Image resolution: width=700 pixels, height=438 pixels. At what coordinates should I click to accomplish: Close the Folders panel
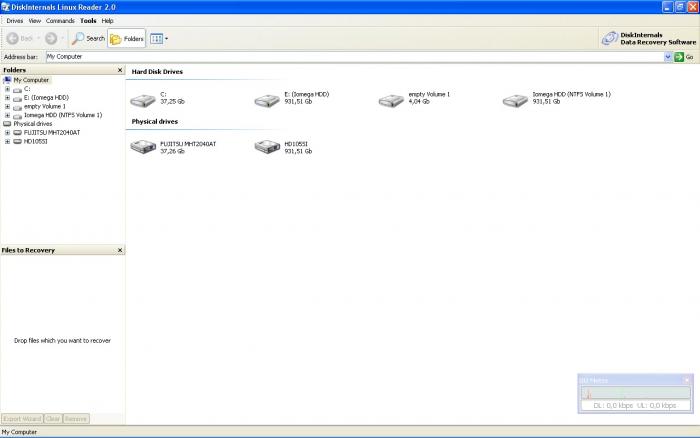point(120,70)
